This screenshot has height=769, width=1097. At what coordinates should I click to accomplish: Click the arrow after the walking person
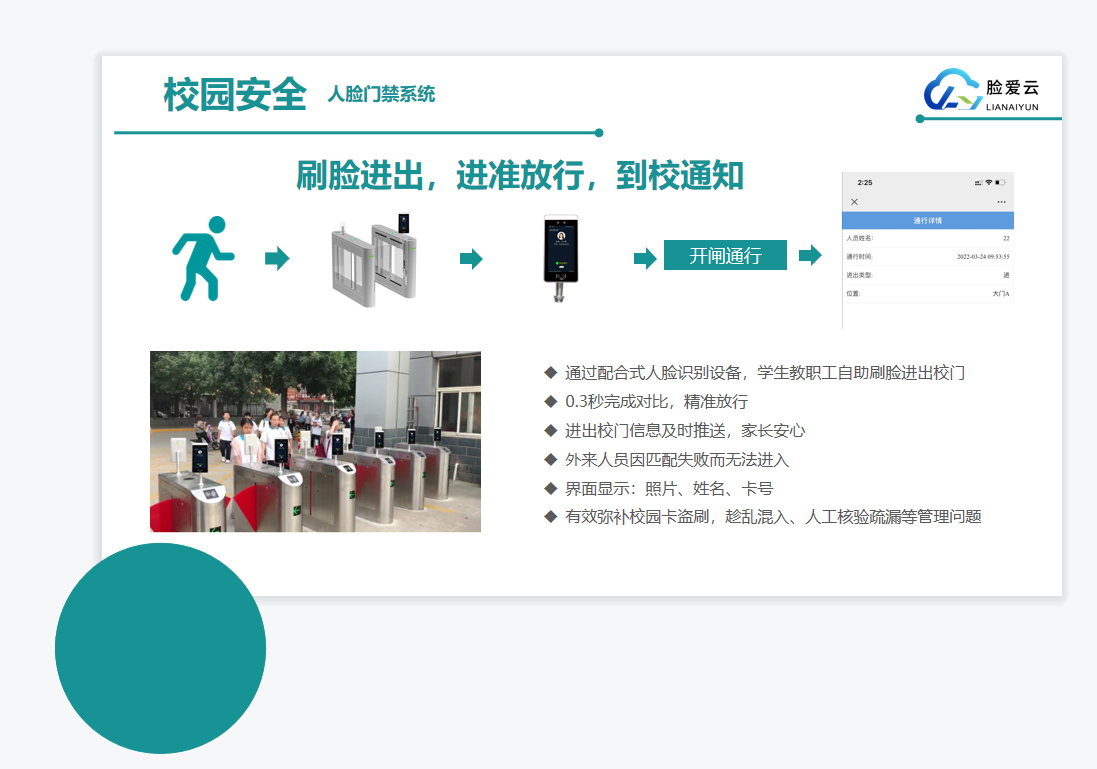point(277,259)
